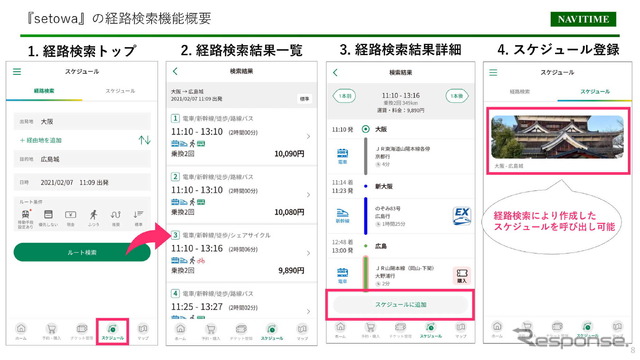Tap the EX Shinkansen booking icon
This screenshot has width=640, height=360.
462,216
